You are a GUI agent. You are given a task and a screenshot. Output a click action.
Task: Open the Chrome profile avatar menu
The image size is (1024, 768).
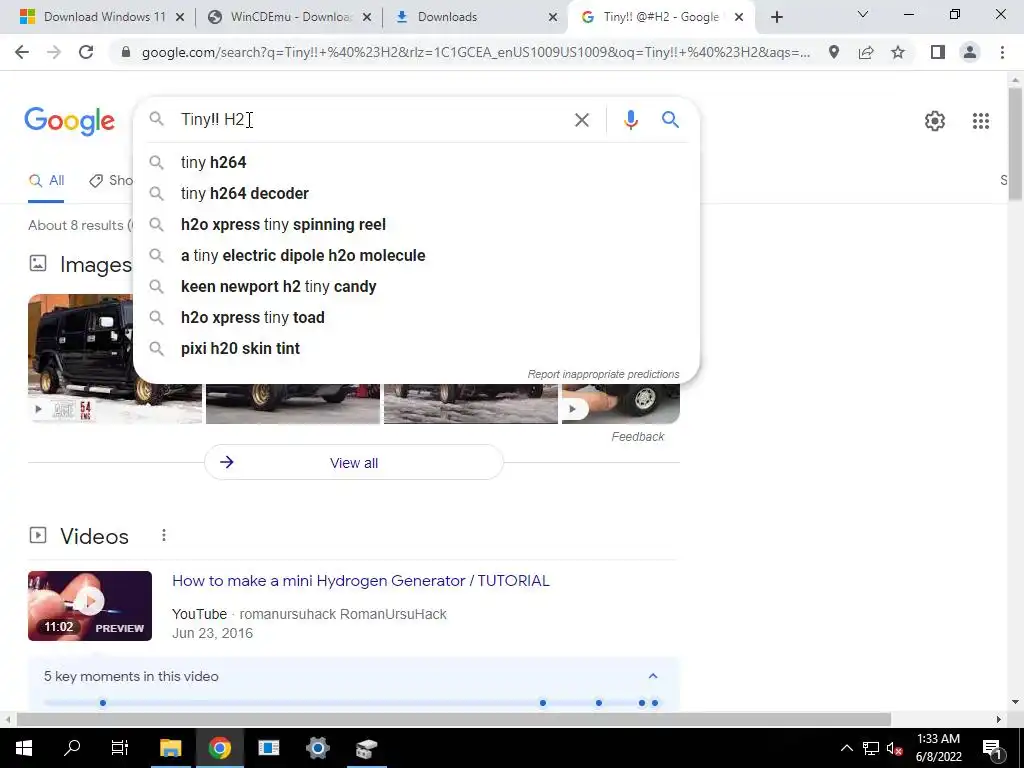click(x=970, y=52)
